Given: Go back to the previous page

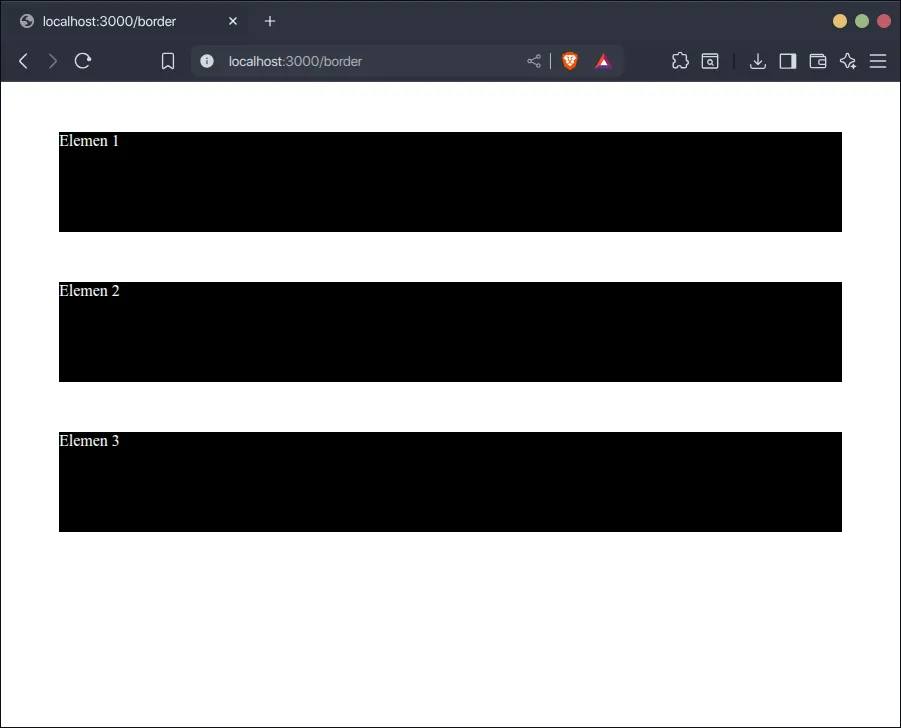Looking at the screenshot, I should coord(23,61).
